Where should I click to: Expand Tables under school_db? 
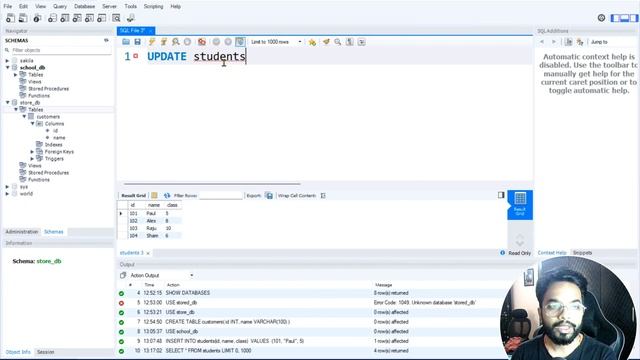pyautogui.click(x=16, y=75)
